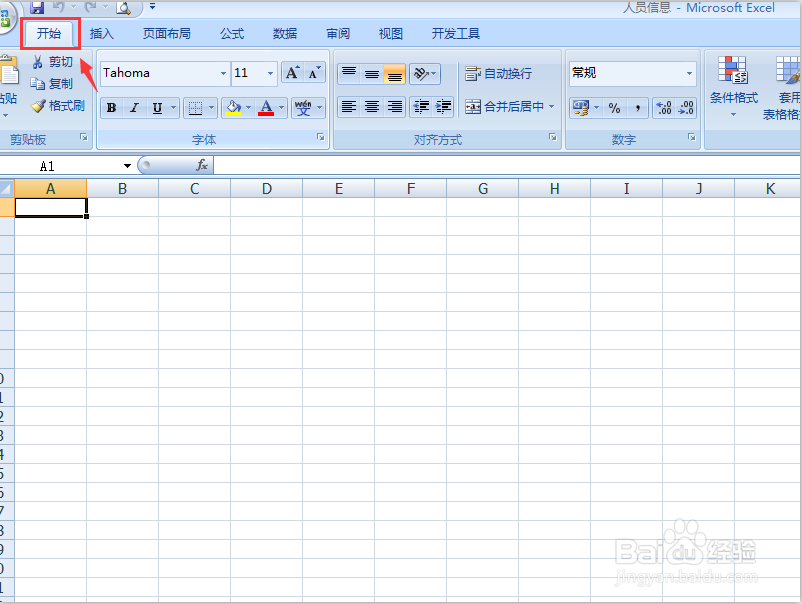
Task: Increase indent icon
Action: (x=443, y=106)
